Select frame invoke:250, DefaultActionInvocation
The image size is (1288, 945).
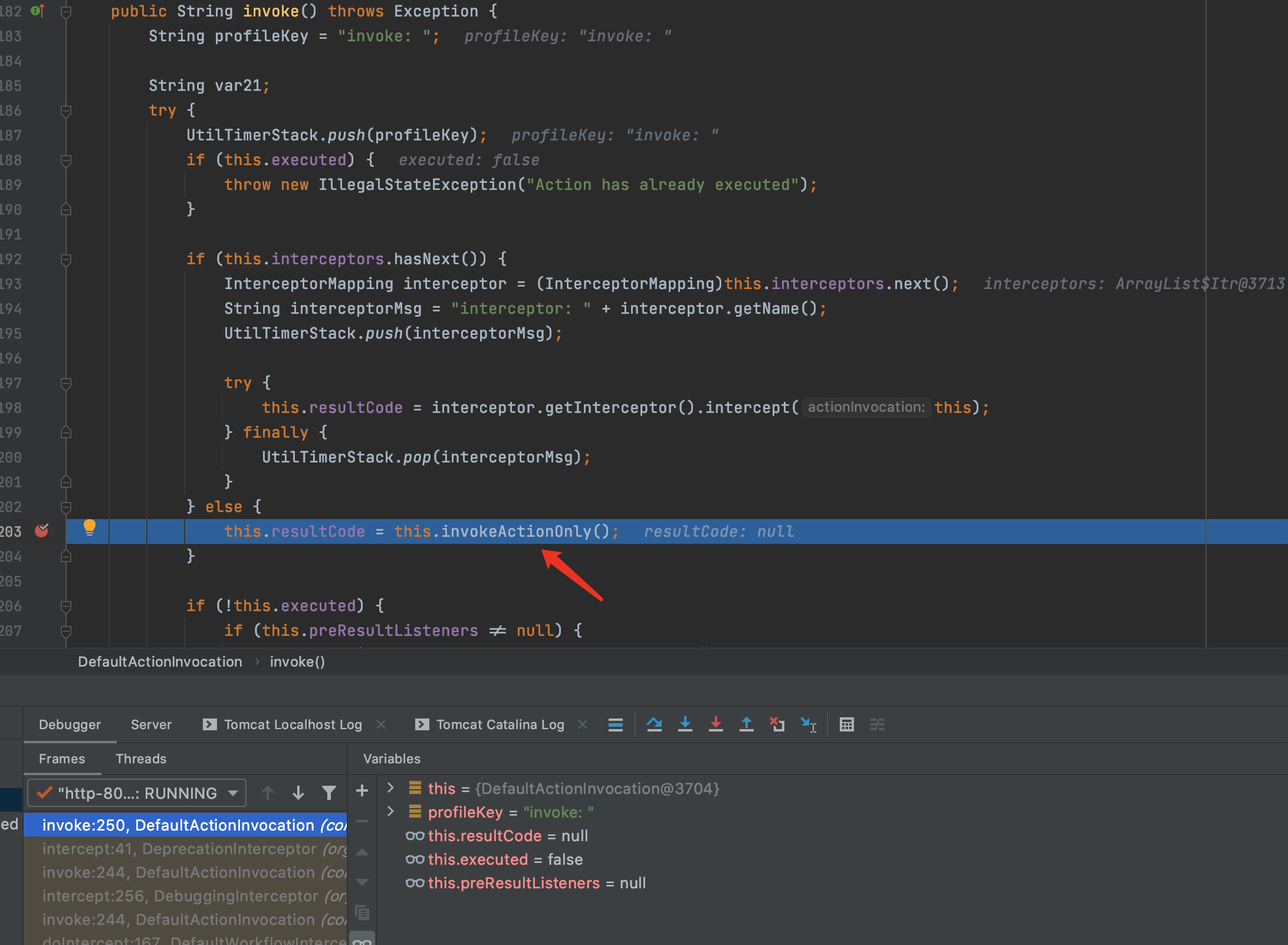(x=185, y=825)
